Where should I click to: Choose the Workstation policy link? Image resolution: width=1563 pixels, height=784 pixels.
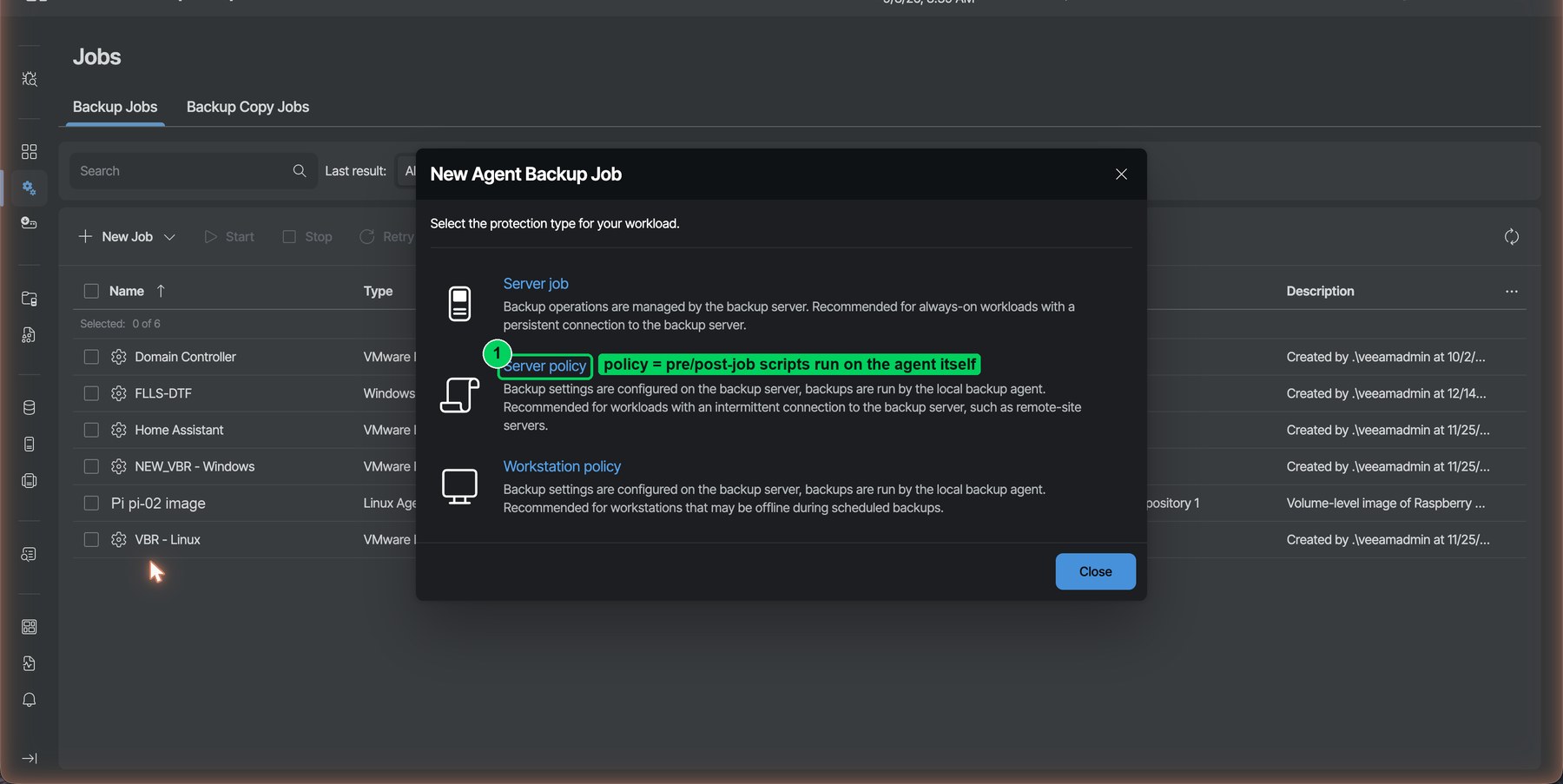562,466
